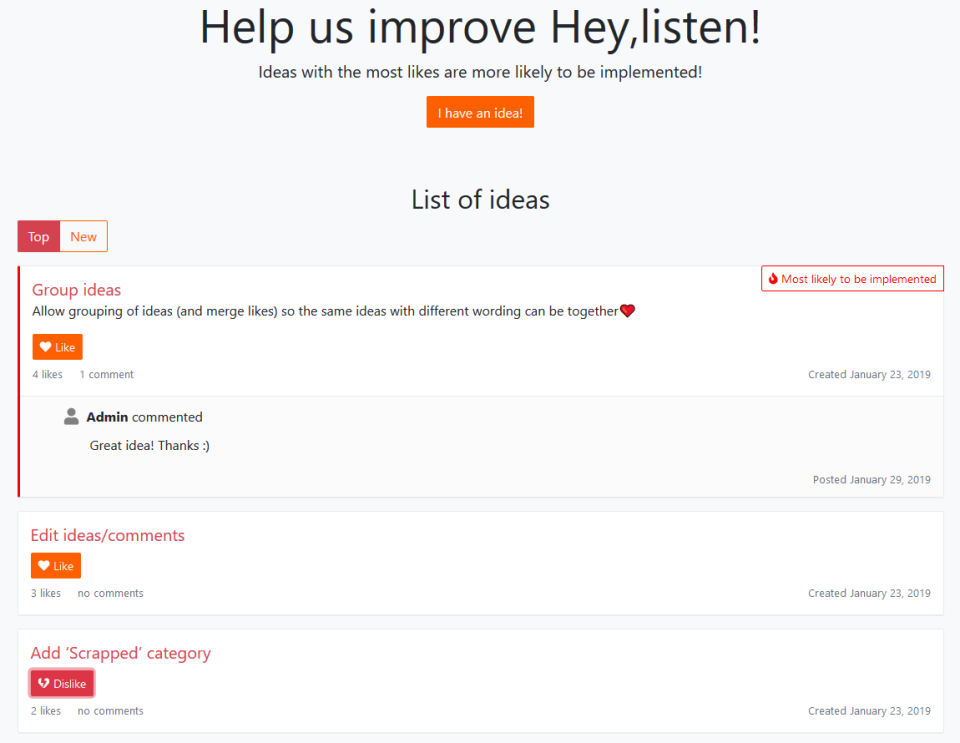Click the '3 likes' count
This screenshot has width=960, height=743.
click(46, 593)
